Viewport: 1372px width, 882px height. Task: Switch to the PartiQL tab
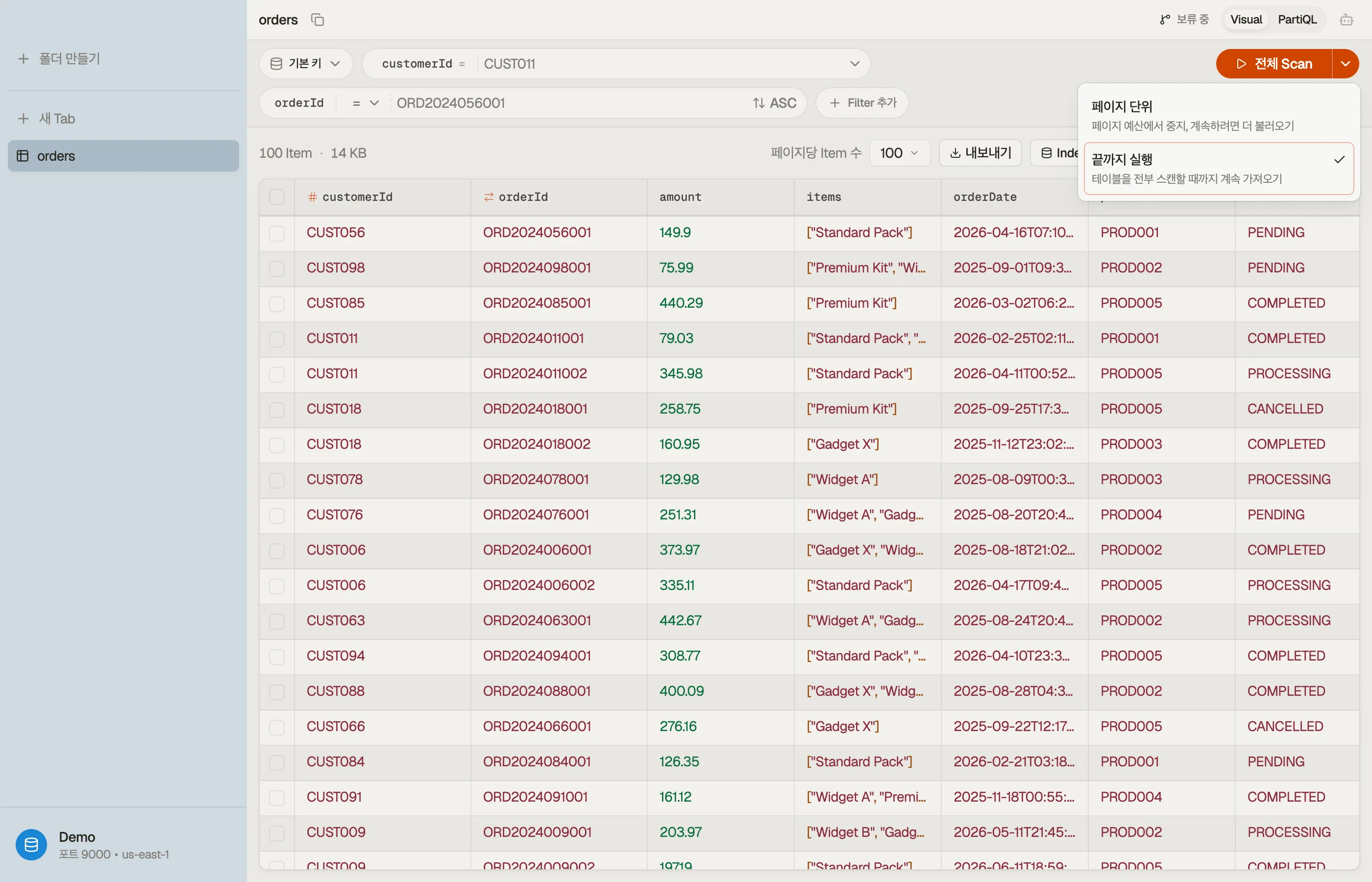point(1297,20)
